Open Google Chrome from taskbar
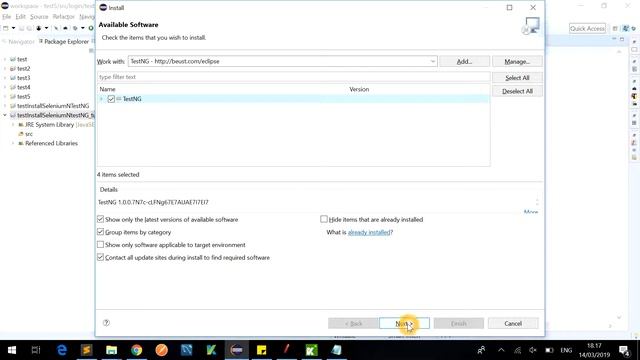 tap(136, 350)
